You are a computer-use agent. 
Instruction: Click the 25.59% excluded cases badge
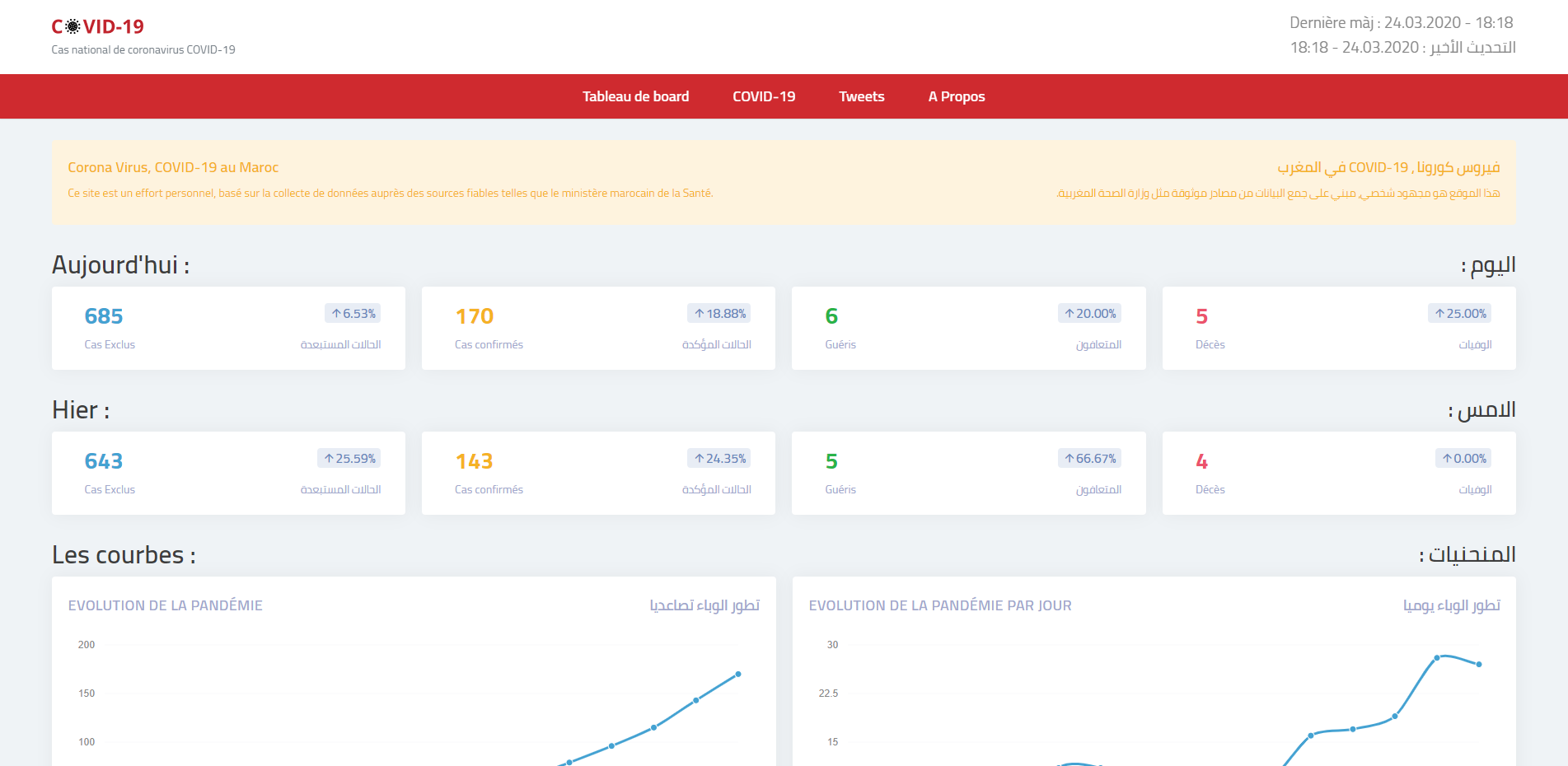(349, 458)
